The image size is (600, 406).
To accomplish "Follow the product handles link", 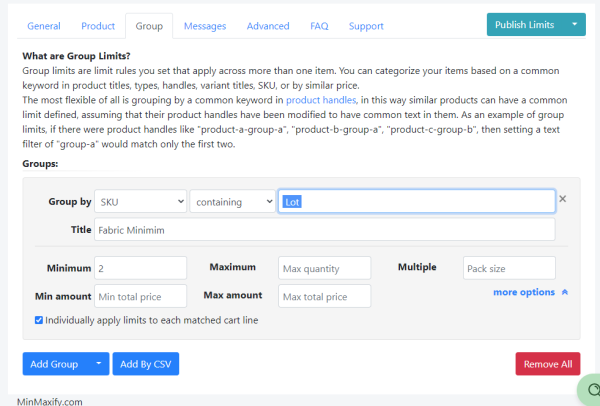I will pyautogui.click(x=321, y=100).
